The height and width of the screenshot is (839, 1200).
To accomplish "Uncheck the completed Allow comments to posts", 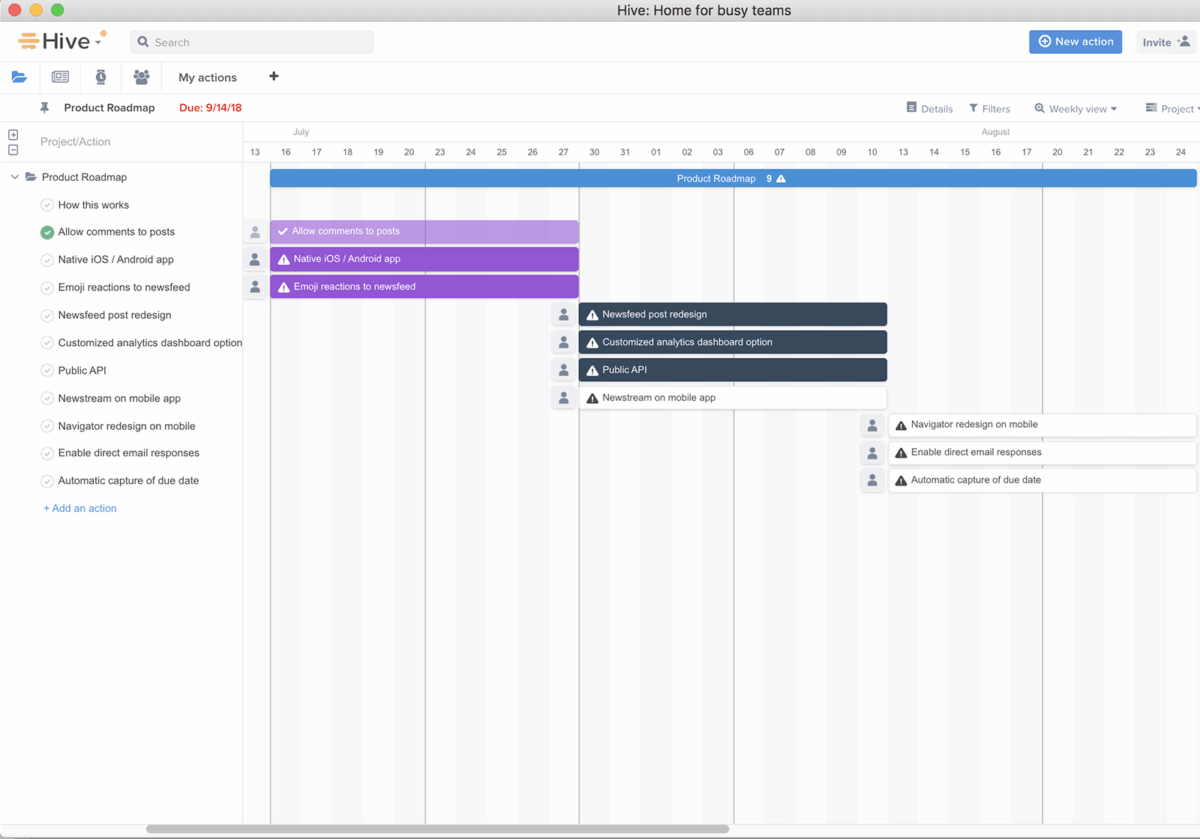I will click(x=47, y=232).
